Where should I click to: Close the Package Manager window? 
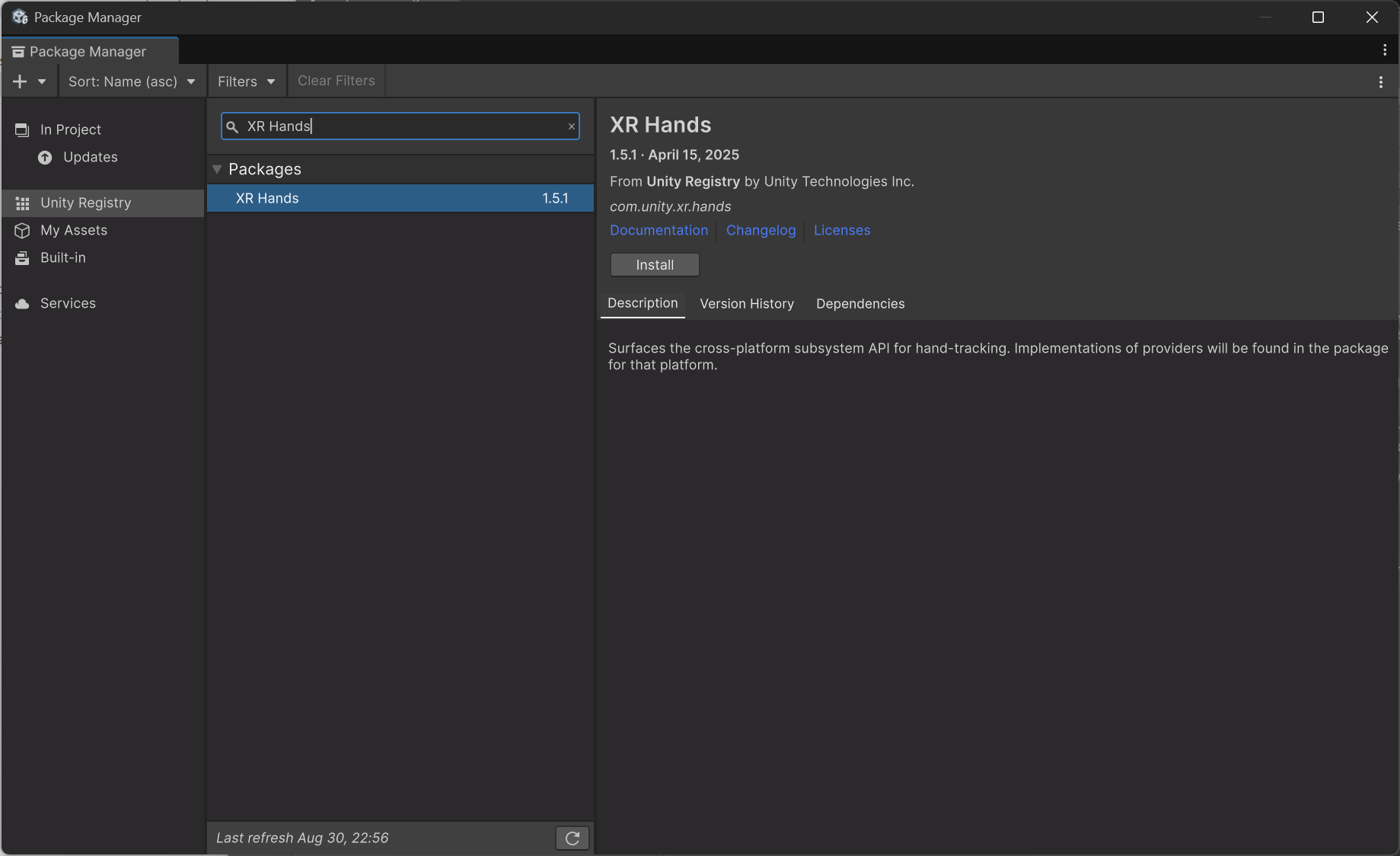pyautogui.click(x=1372, y=17)
